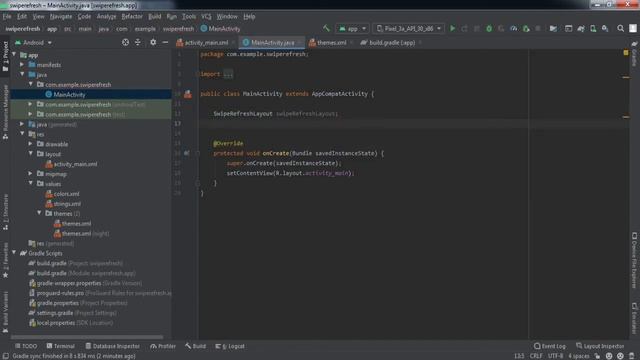The width and height of the screenshot is (640, 360).
Task: Click the Debug app bug icon
Action: (489, 29)
